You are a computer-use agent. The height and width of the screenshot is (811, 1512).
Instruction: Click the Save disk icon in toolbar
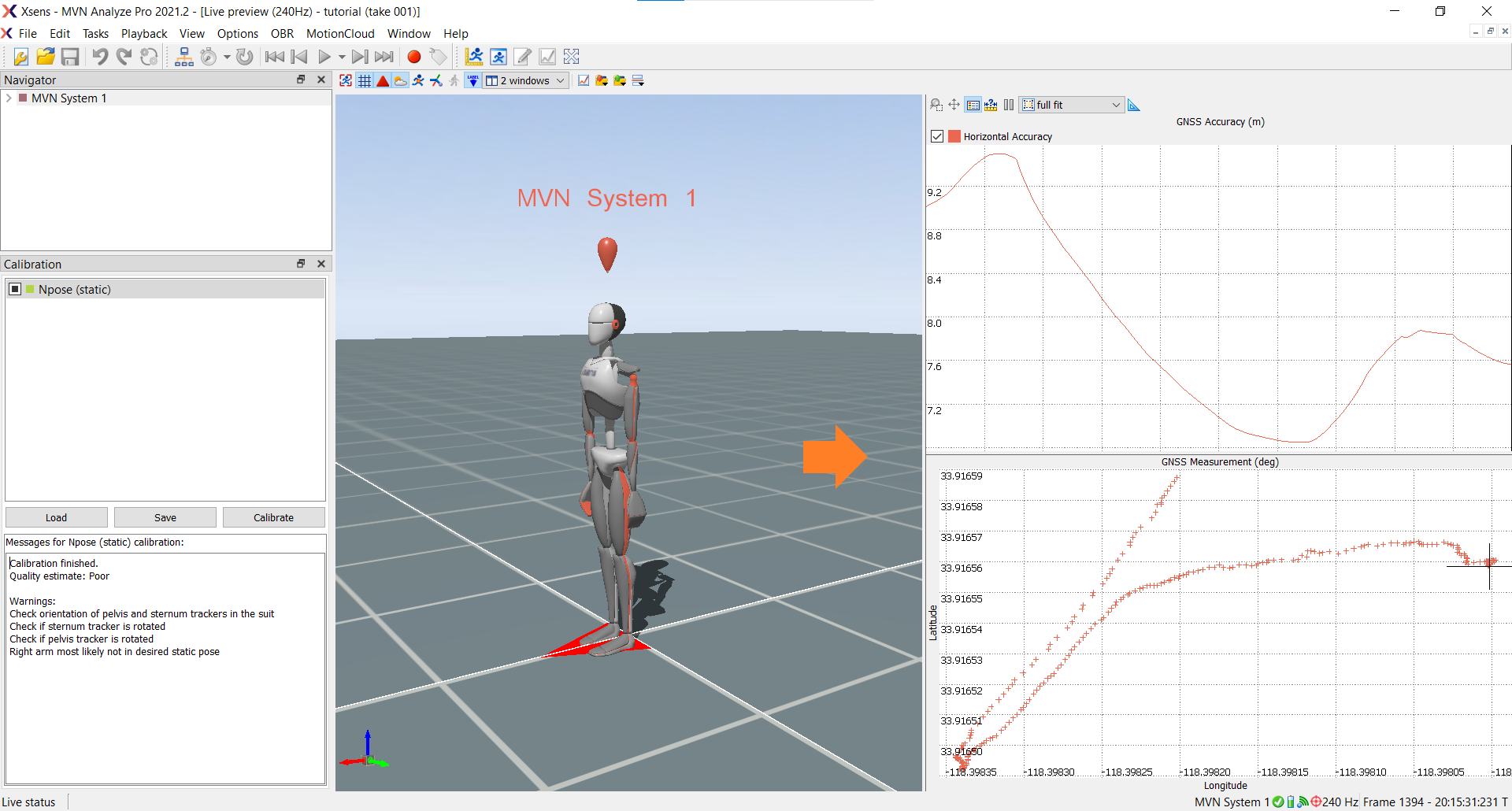click(x=70, y=57)
